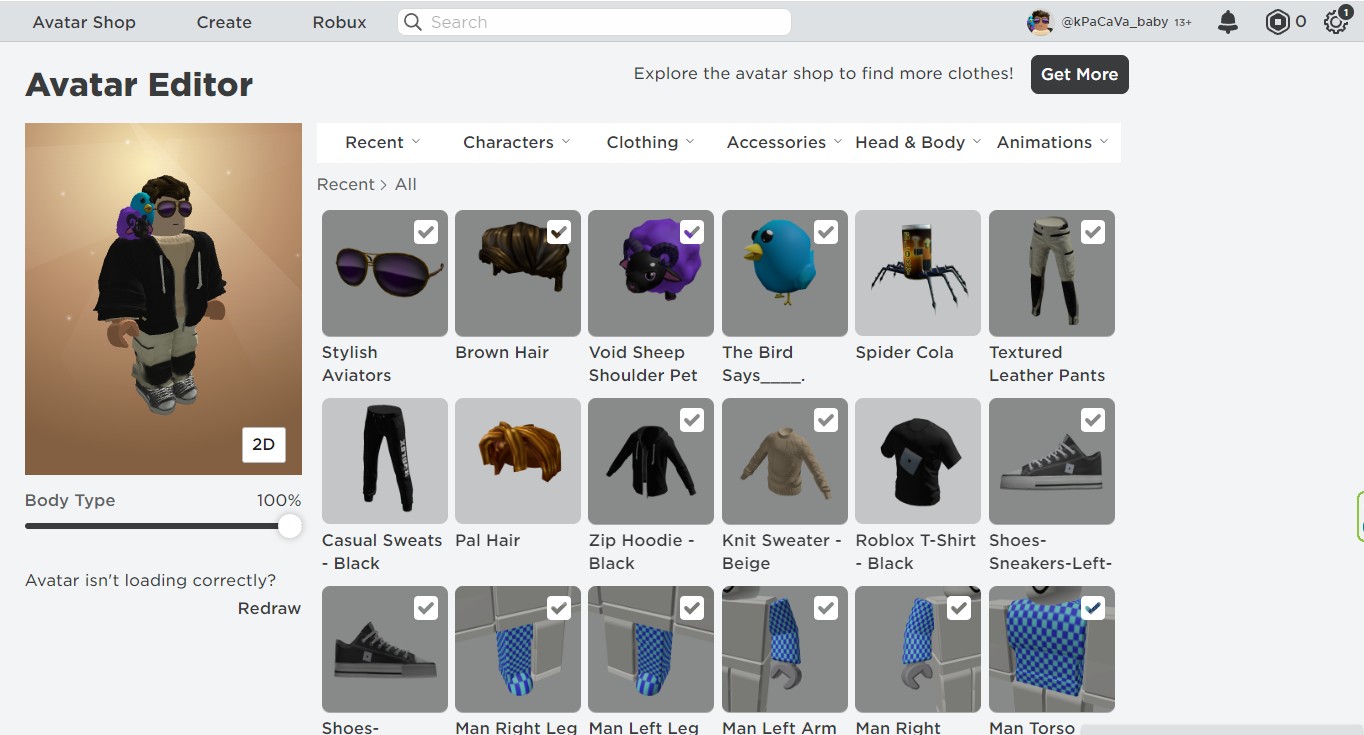
Task: Select the Stylish Aviators item image
Action: (385, 273)
